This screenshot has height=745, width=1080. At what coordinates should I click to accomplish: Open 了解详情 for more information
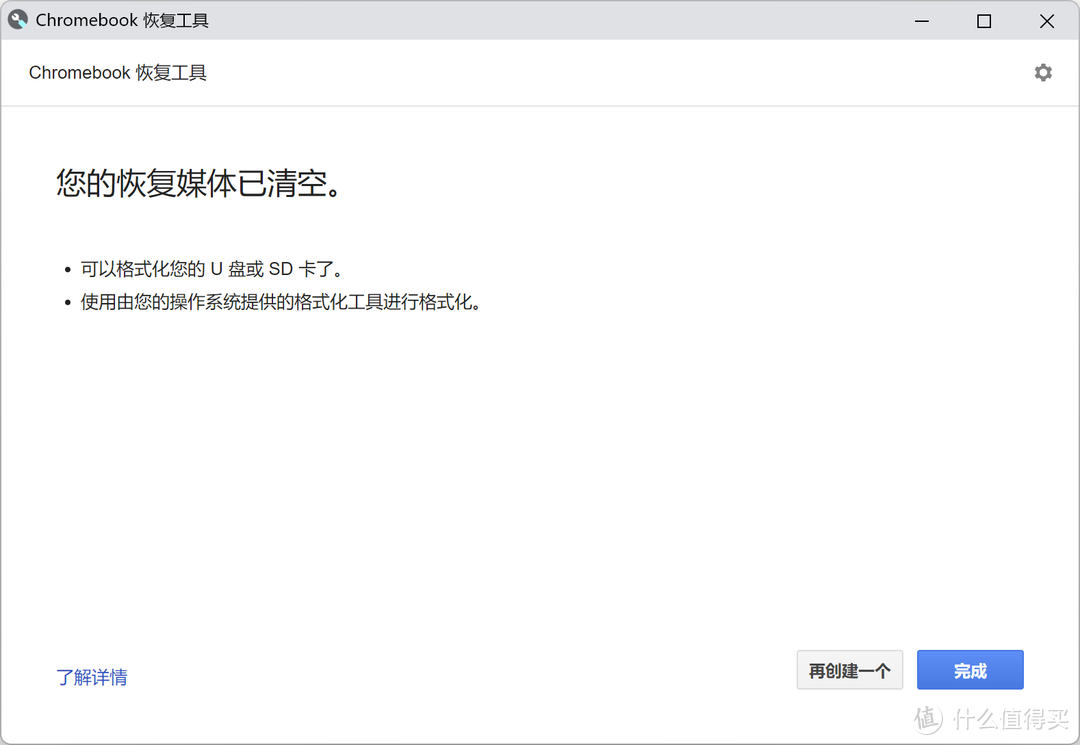[92, 677]
